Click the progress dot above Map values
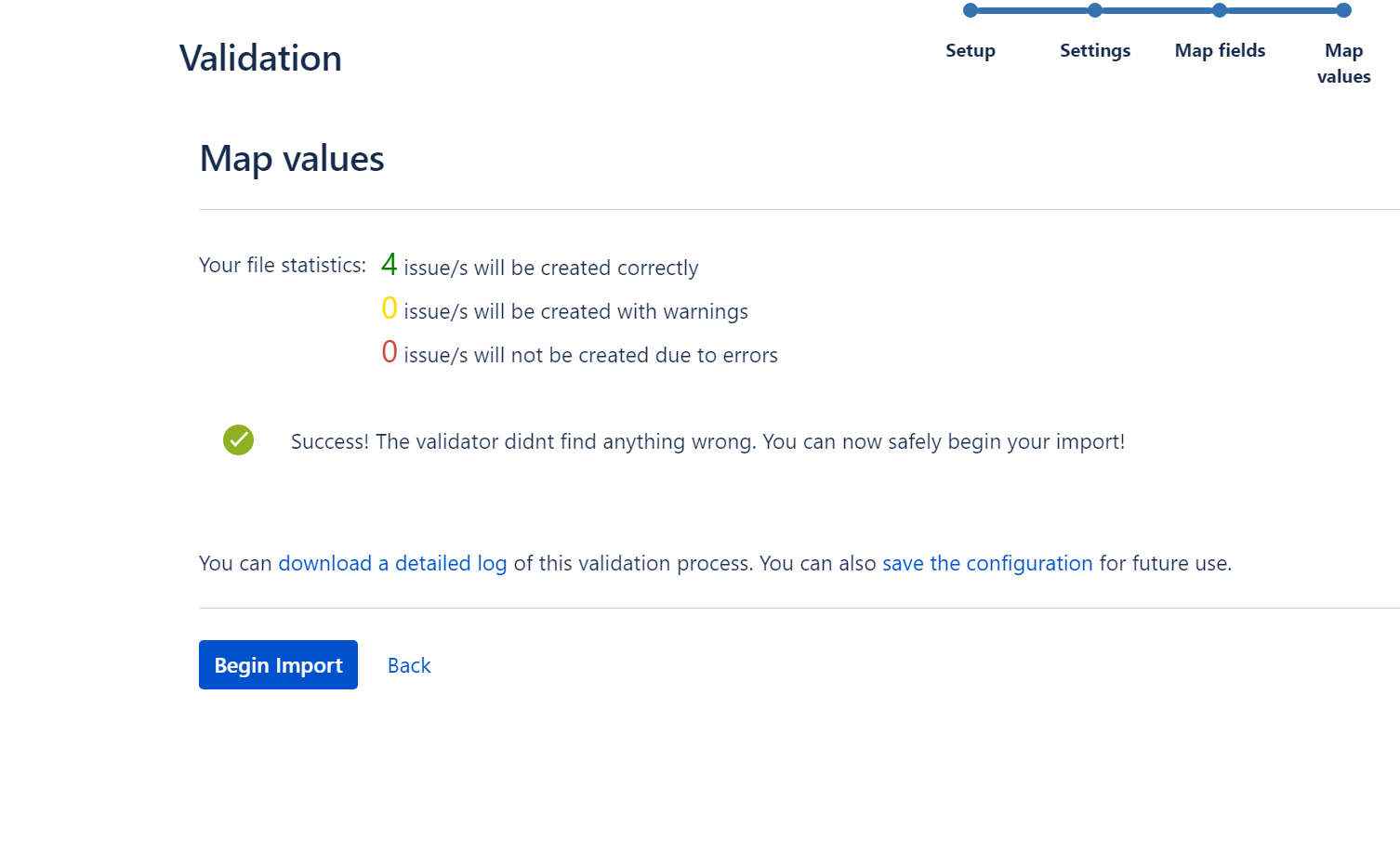 click(1343, 10)
